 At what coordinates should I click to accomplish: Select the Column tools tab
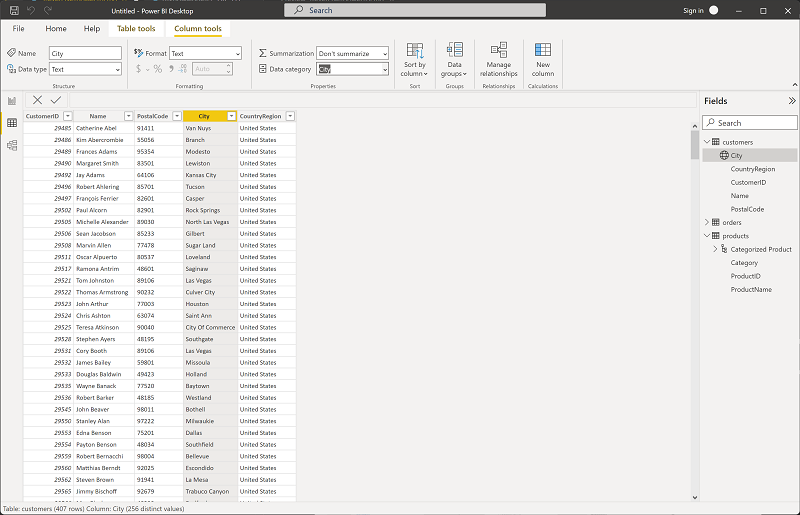198,29
